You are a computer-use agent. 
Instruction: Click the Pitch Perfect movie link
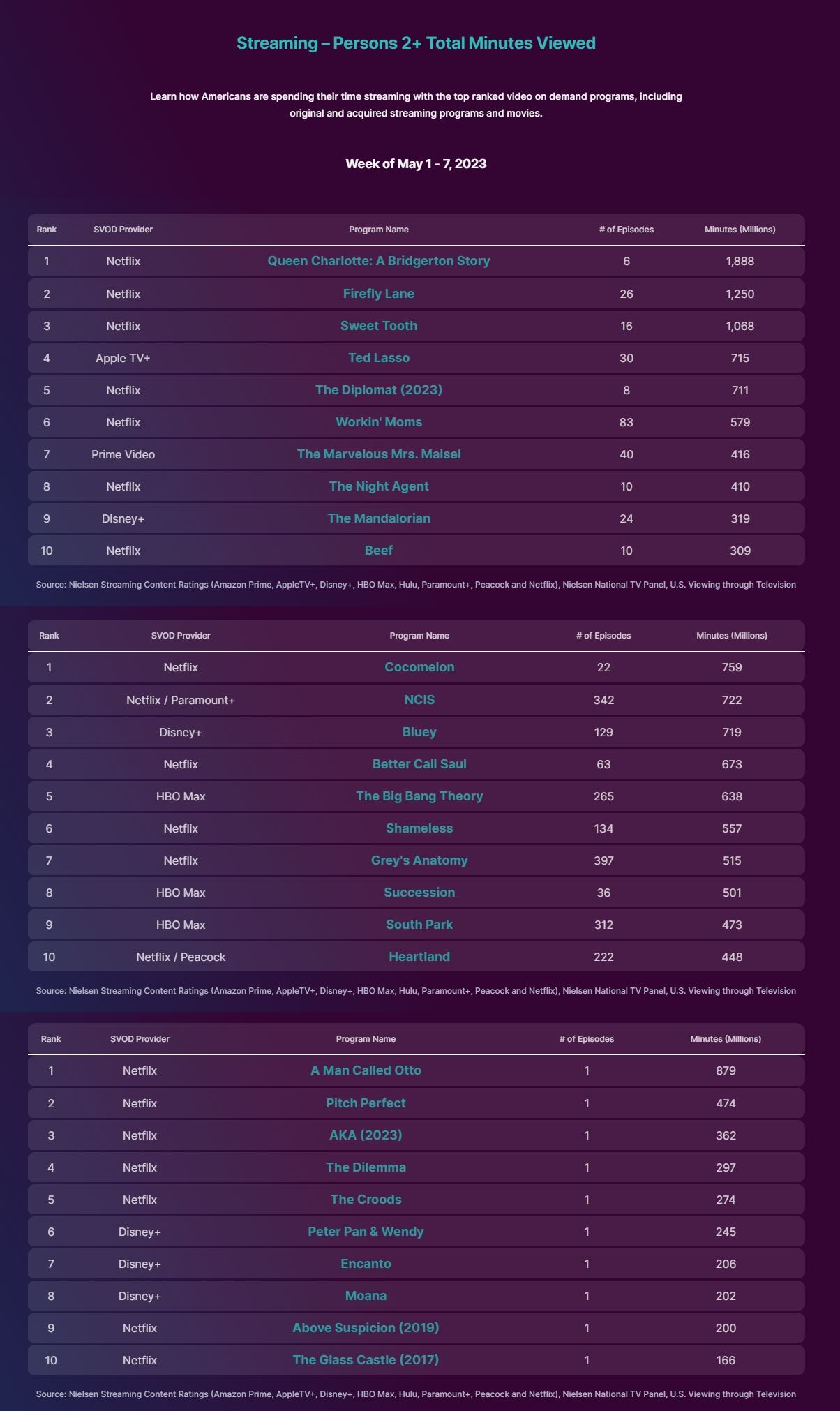coord(366,1103)
